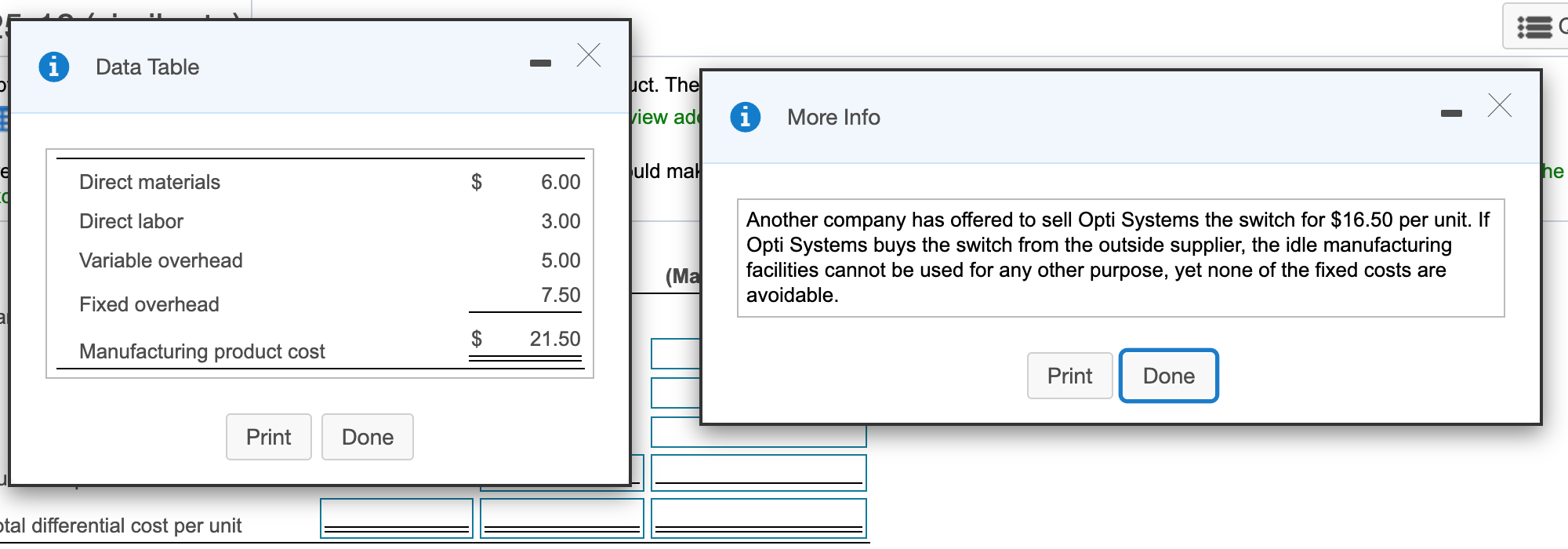
Task: Close the More Info dialog
Action: 1500,105
